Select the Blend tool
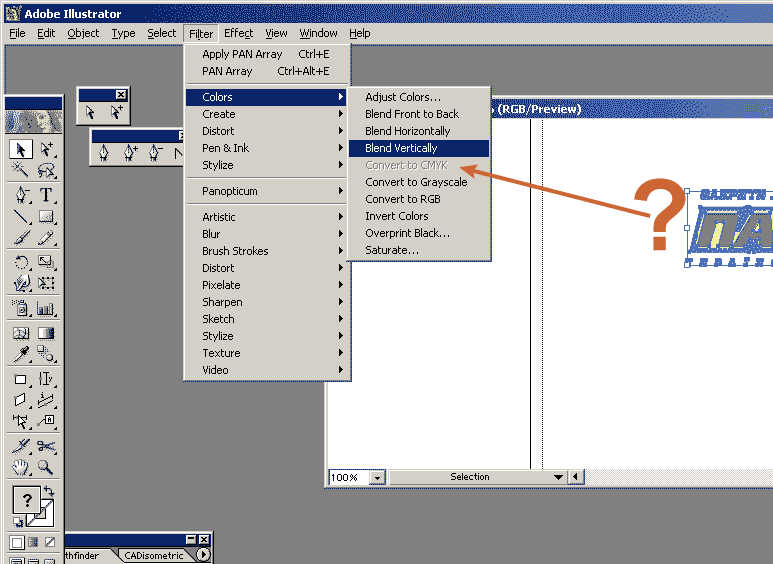This screenshot has width=773, height=564. [x=46, y=354]
